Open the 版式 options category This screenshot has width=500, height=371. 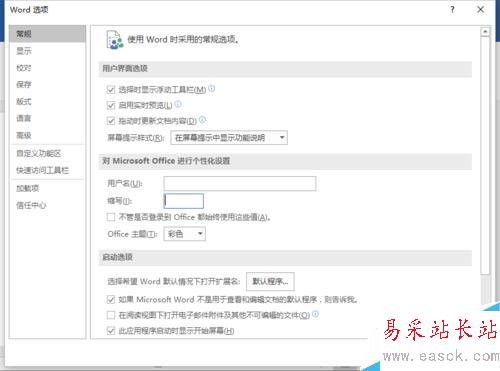24,102
